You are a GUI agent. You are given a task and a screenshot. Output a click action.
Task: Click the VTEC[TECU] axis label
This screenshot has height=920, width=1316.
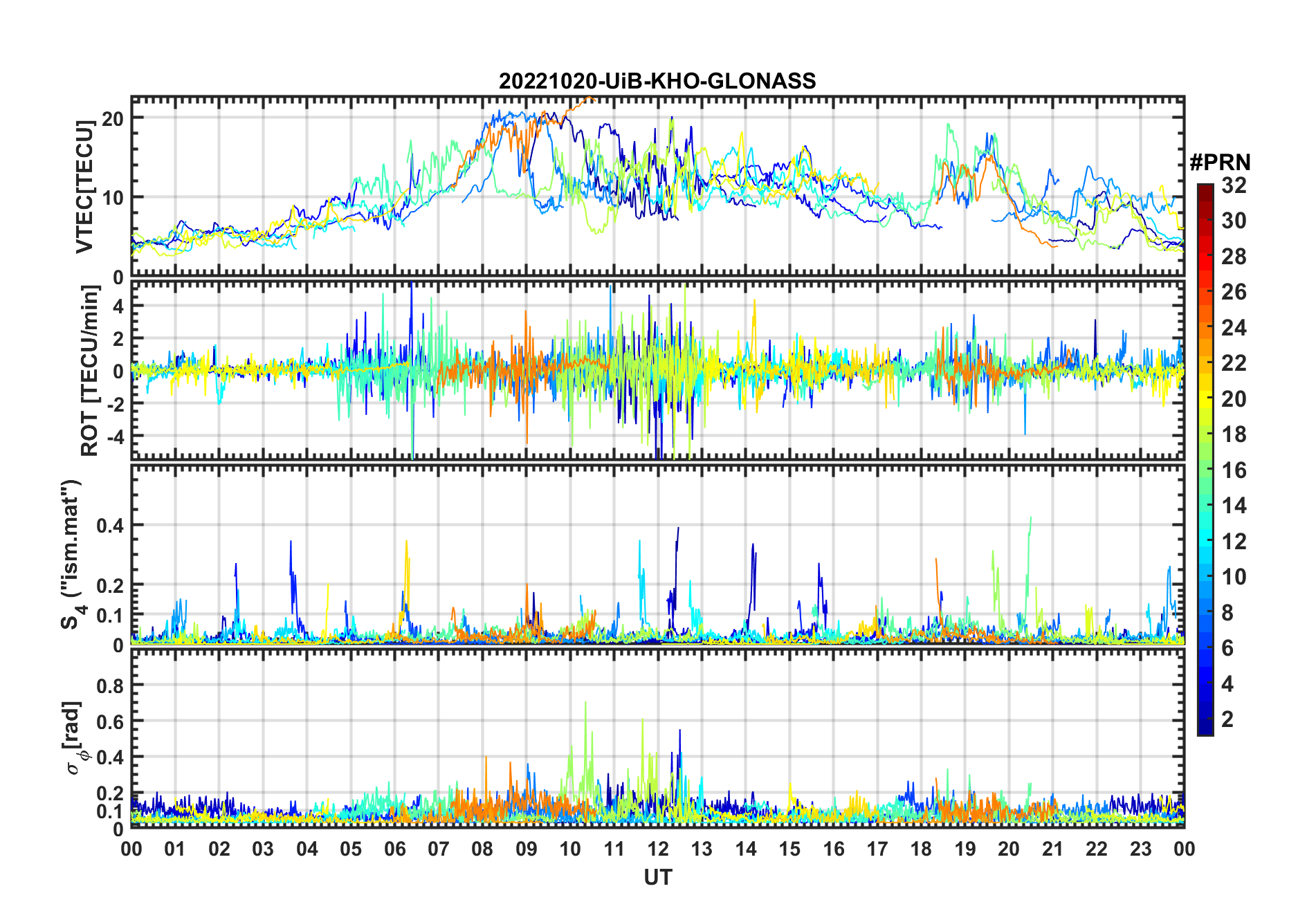click(x=84, y=187)
